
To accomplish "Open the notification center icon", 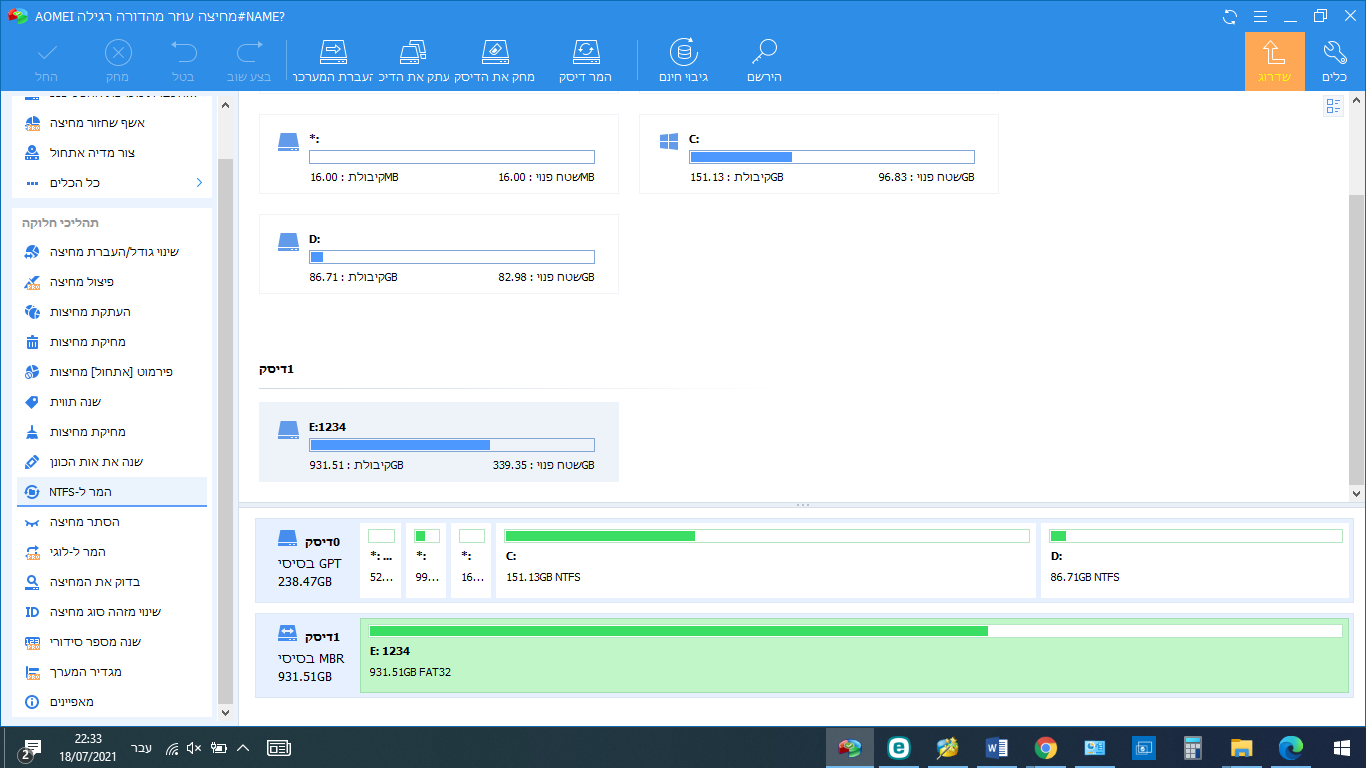I will tap(29, 748).
